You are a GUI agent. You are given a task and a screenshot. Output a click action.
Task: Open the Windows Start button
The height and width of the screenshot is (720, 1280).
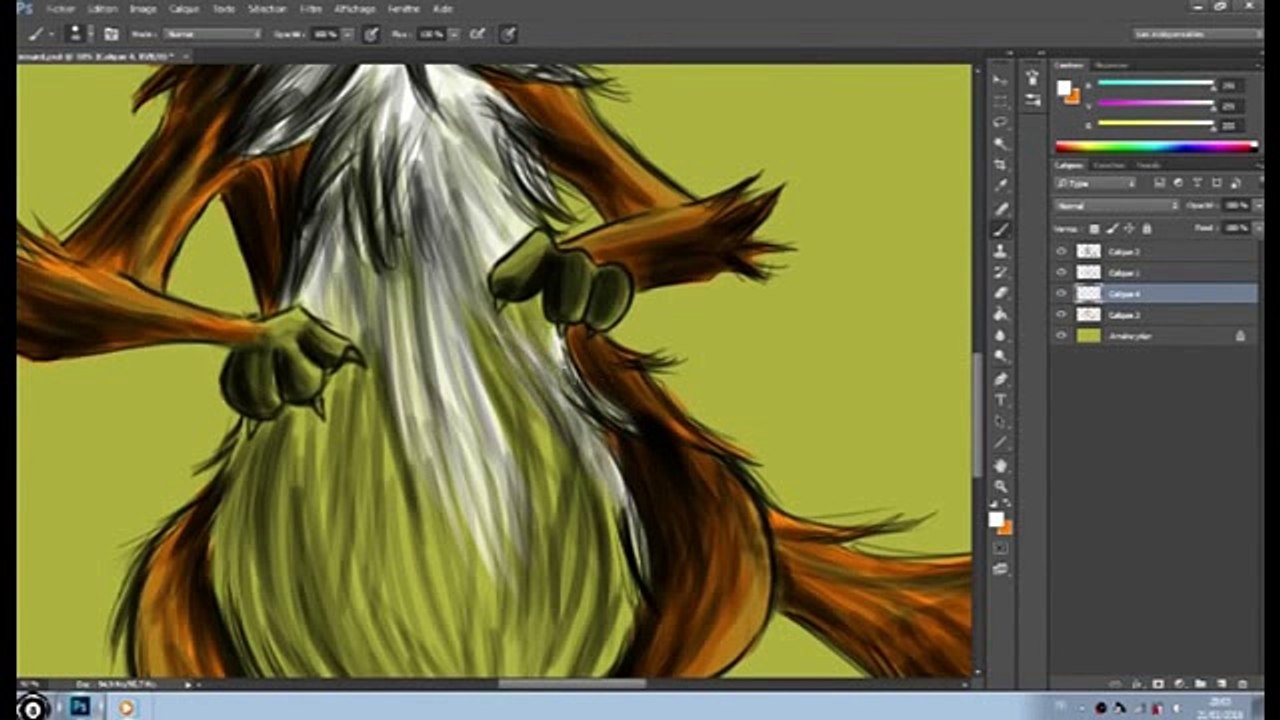[x=32, y=708]
